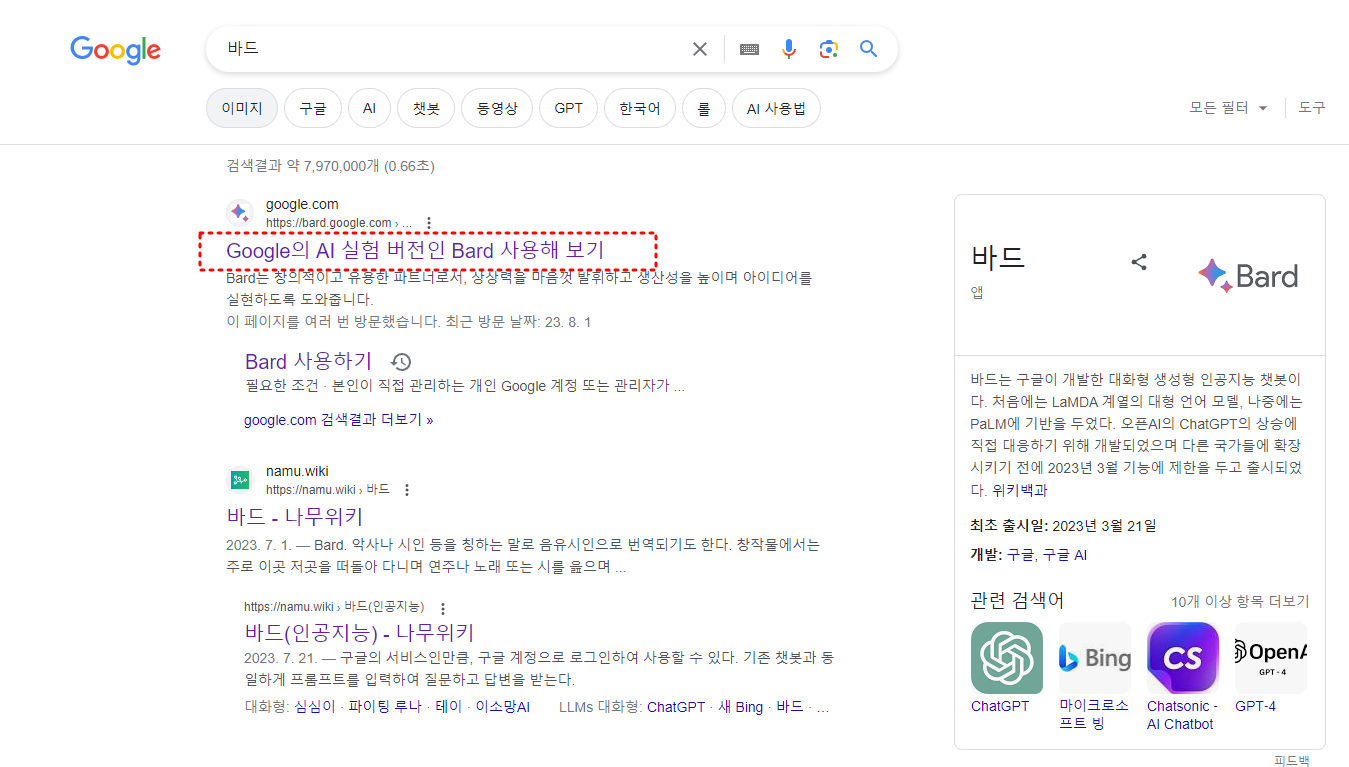Open 바드 link in LLMs 대화형 row
The image size is (1349, 767).
click(x=790, y=707)
